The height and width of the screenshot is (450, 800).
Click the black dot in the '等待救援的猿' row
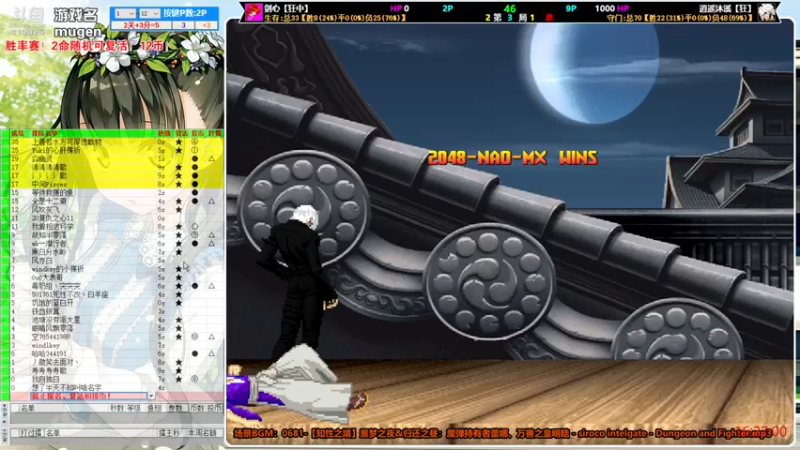pos(194,192)
